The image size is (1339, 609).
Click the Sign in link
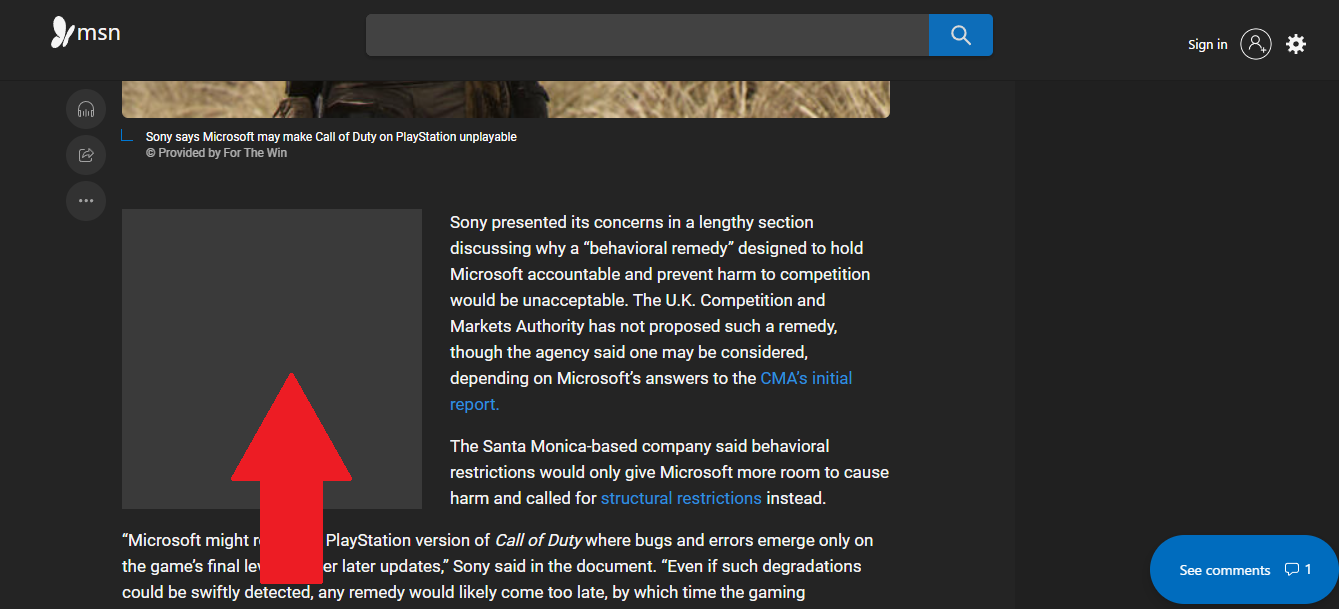1207,44
